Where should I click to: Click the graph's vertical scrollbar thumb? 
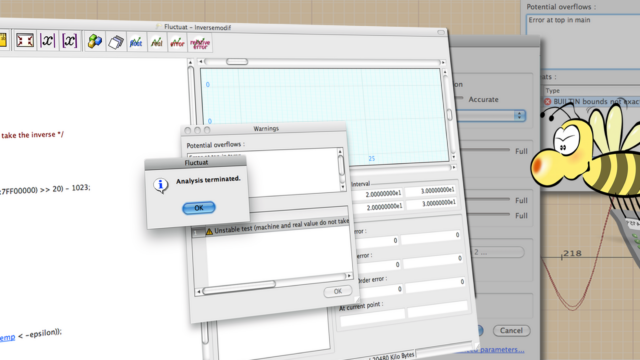(x=449, y=114)
